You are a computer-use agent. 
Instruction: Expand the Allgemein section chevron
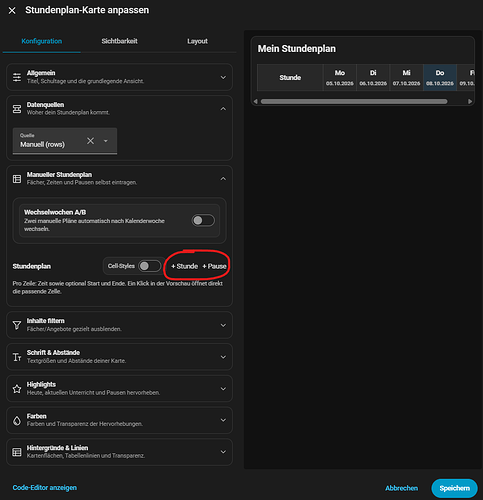pos(223,77)
